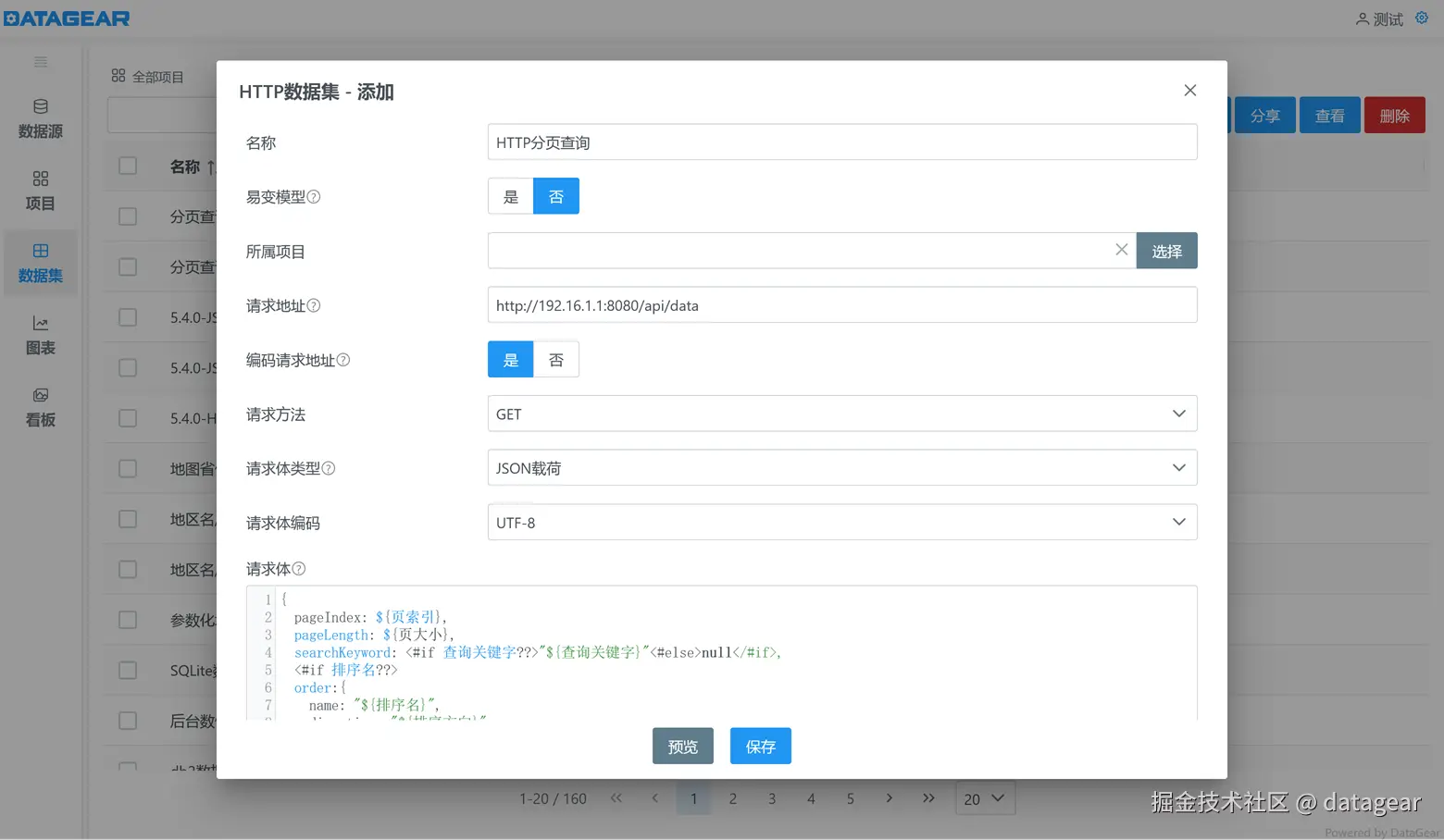Click the 请求地址 URL input field
Image resolution: width=1444 pixels, height=840 pixels.
click(842, 305)
